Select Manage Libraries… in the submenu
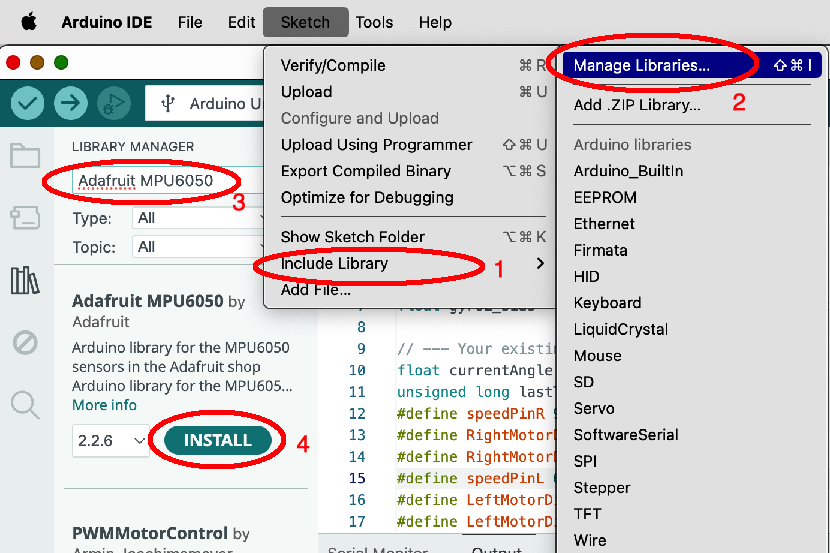The height and width of the screenshot is (553, 830). (x=692, y=65)
